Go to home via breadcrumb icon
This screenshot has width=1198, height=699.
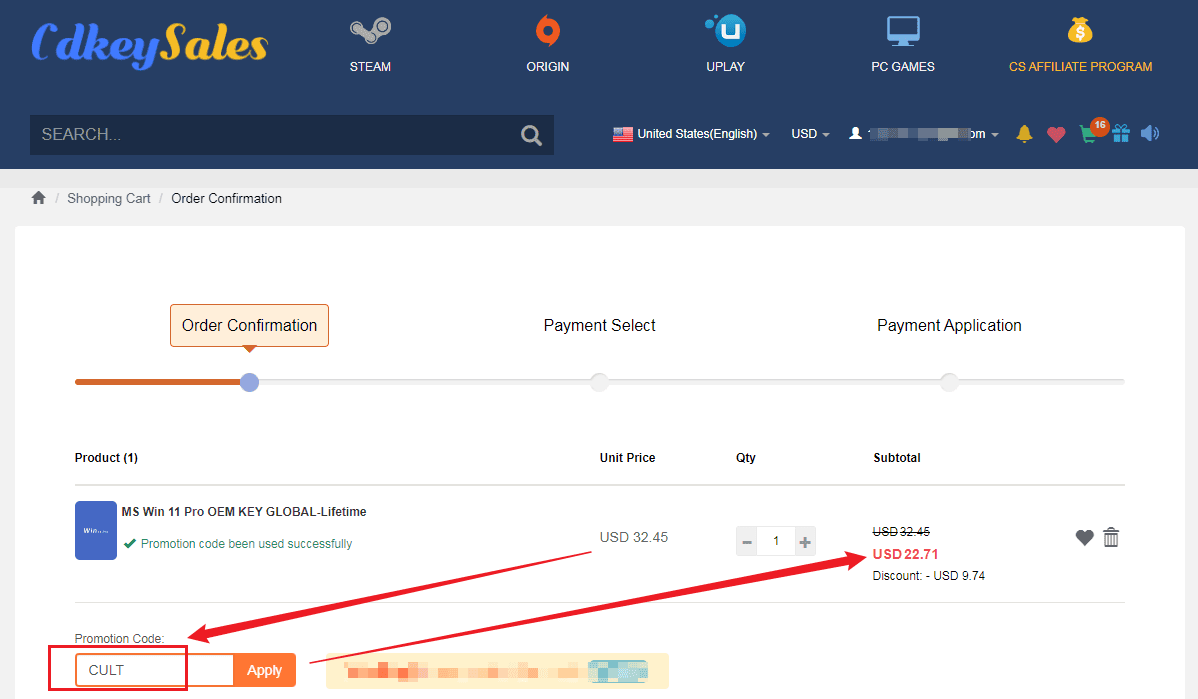tap(39, 198)
